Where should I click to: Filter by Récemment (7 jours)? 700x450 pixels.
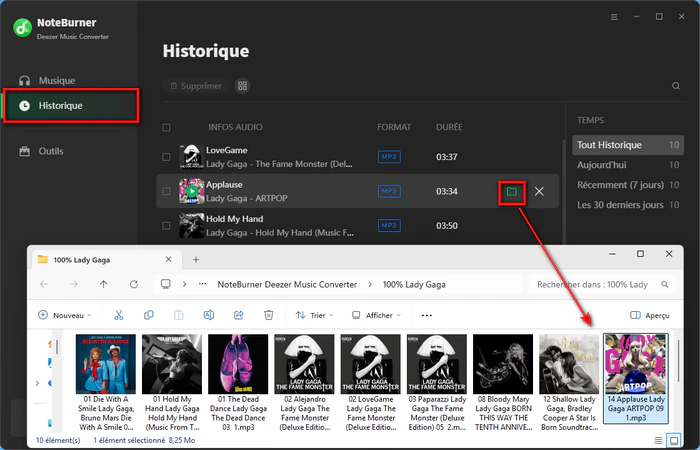coord(628,185)
